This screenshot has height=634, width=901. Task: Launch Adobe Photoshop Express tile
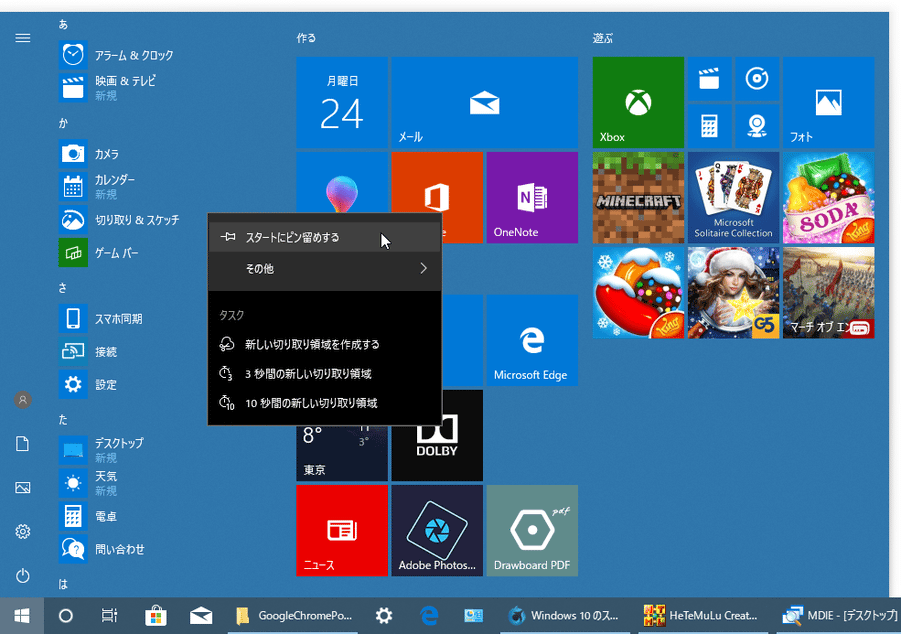437,531
